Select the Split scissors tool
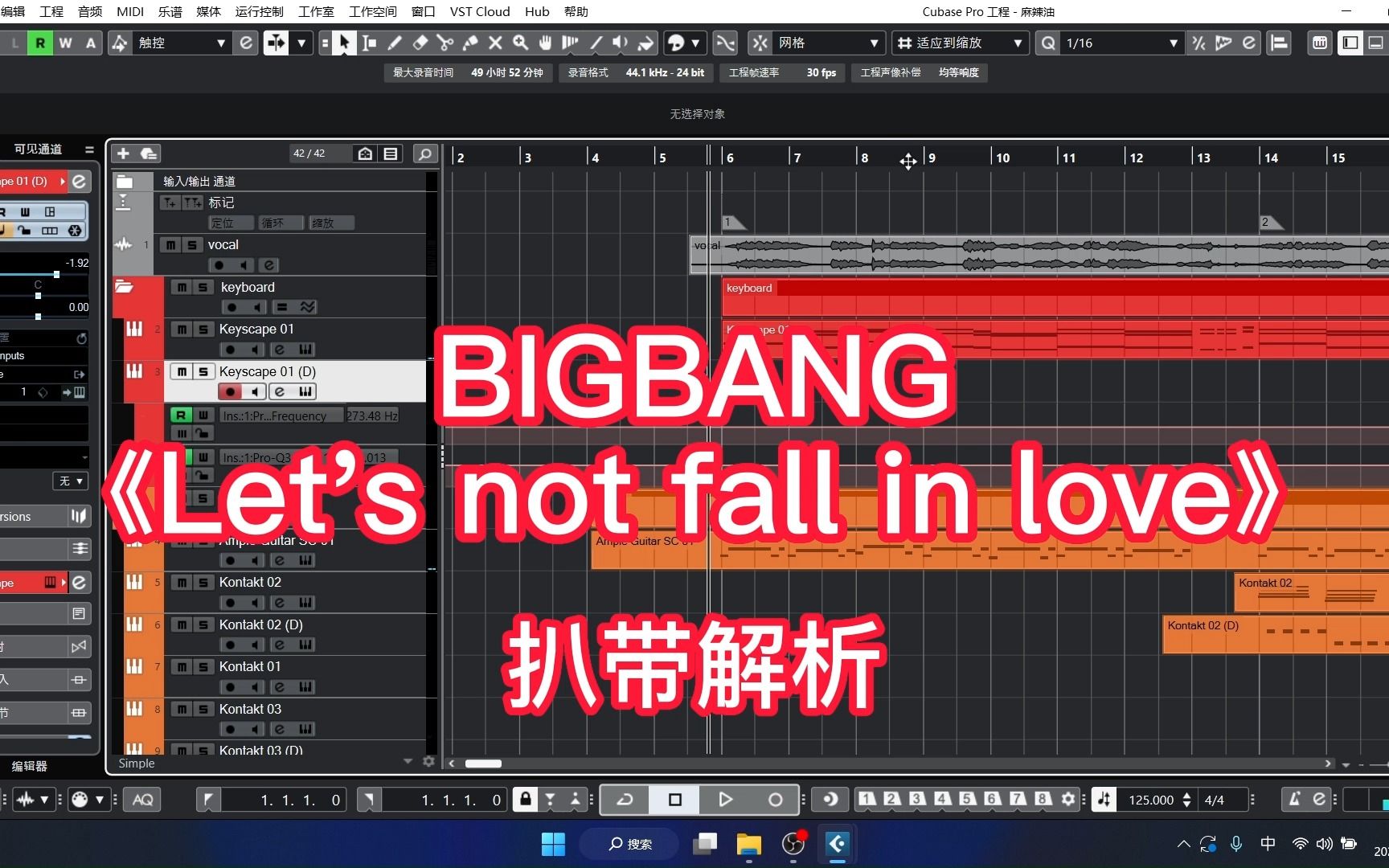This screenshot has width=1389, height=868. click(445, 43)
